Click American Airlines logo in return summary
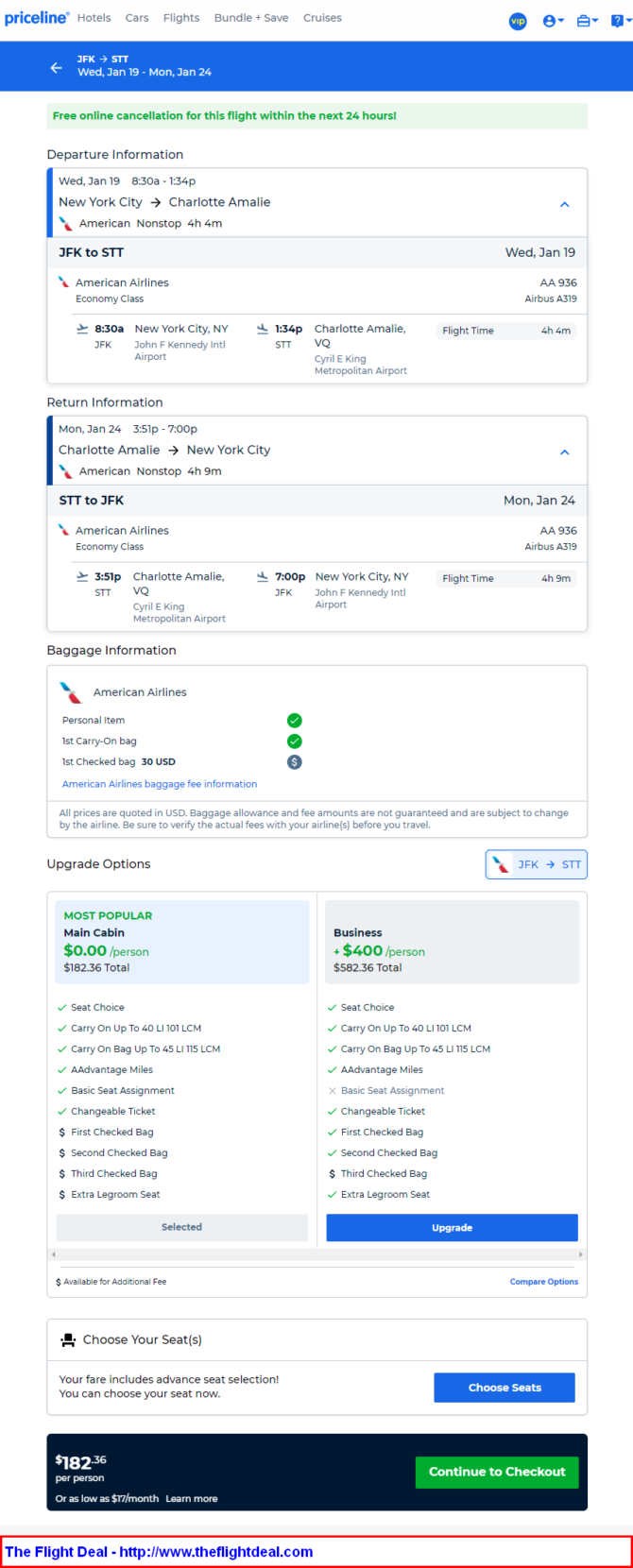This screenshot has width=633, height=1568. (x=65, y=471)
